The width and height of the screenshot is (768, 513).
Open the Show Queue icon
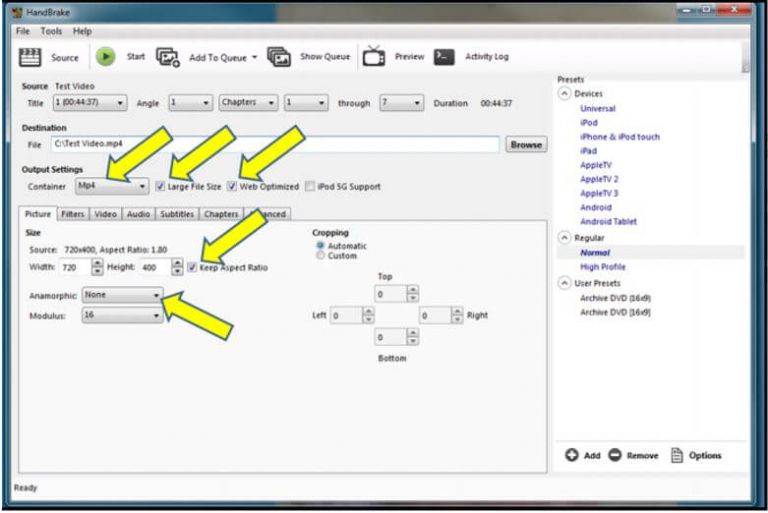point(279,57)
